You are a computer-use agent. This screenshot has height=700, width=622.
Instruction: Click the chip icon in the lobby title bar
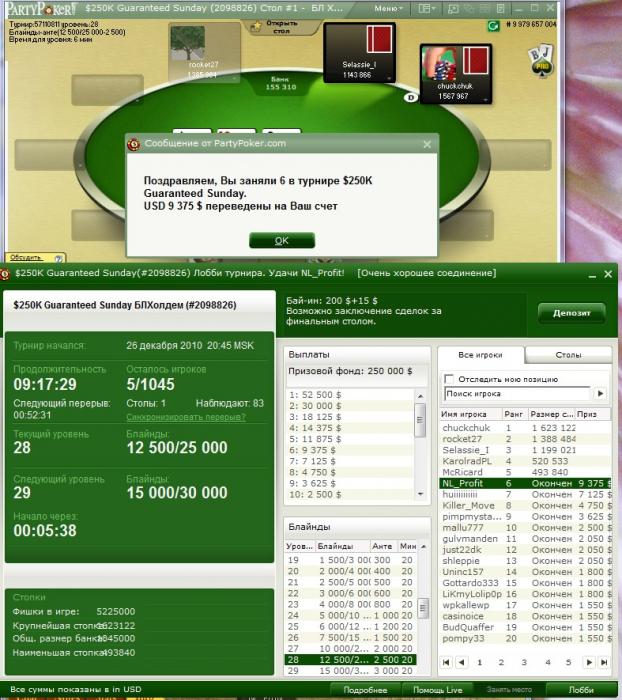click(x=5, y=274)
